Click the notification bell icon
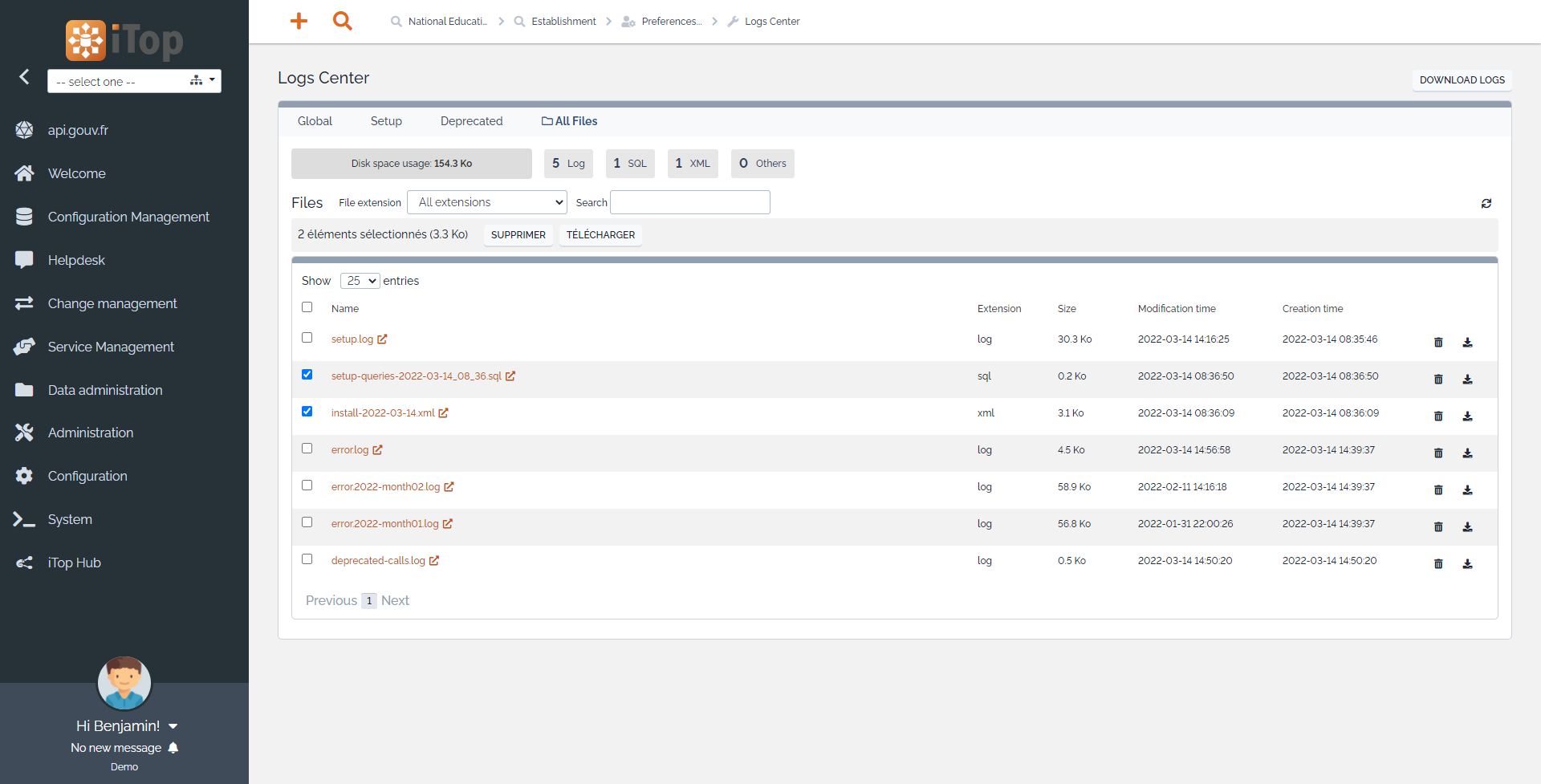Viewport: 1541px width, 784px height. tap(173, 748)
